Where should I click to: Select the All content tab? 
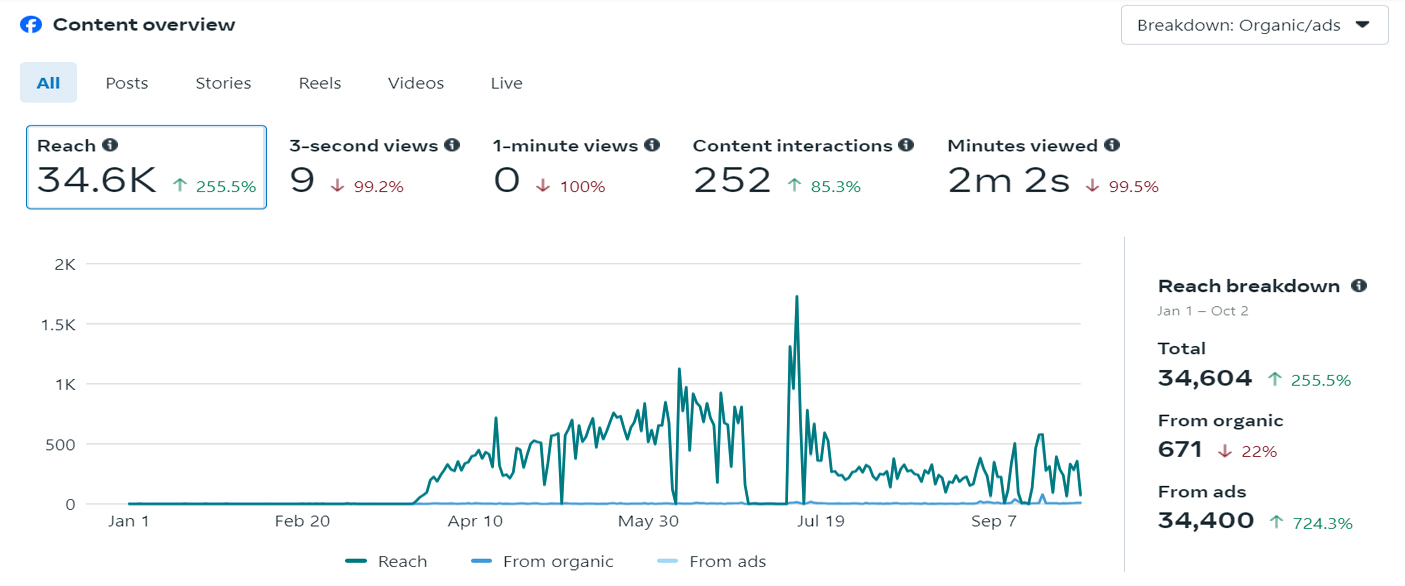pyautogui.click(x=48, y=83)
